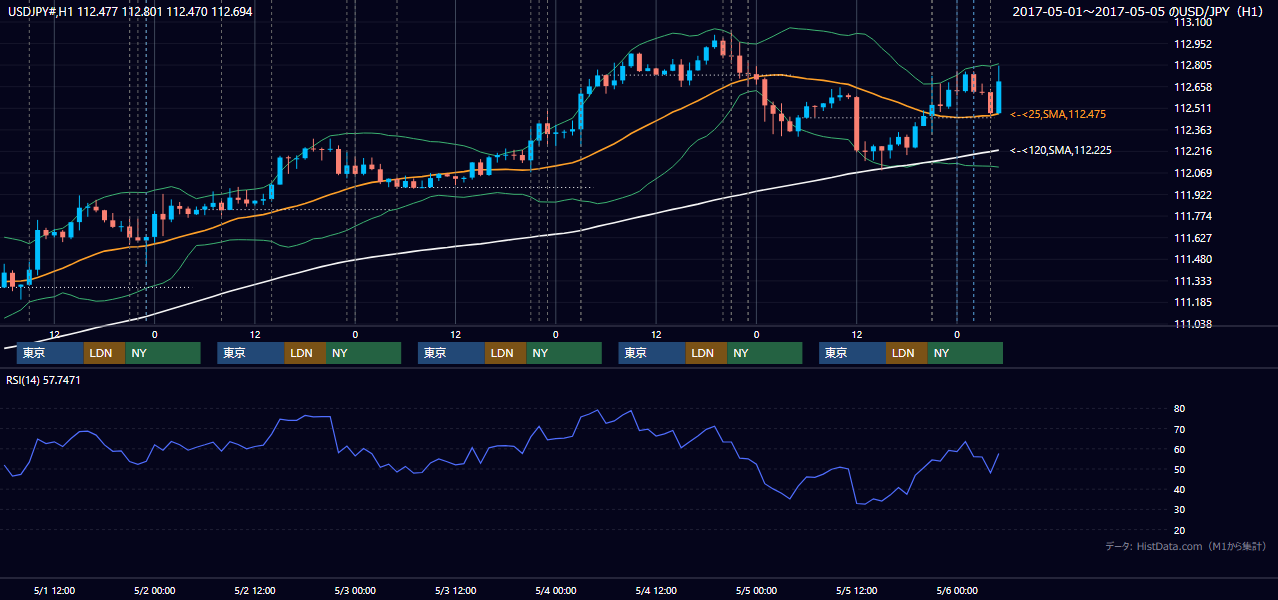
Task: Select the last 東京 session block
Action: pos(852,353)
